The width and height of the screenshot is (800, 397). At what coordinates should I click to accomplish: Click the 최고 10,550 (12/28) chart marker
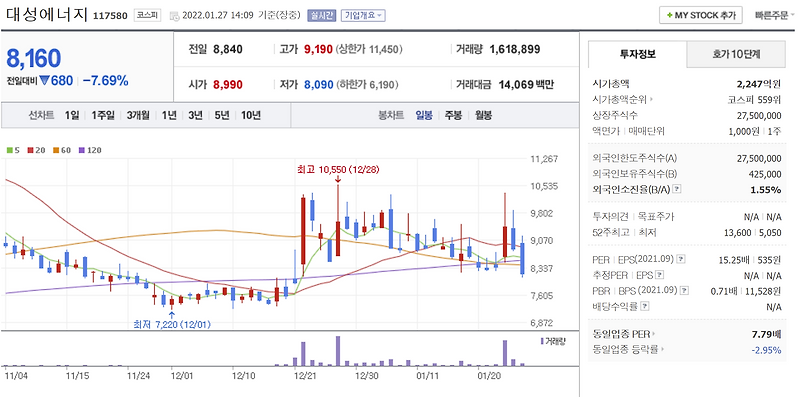(337, 169)
